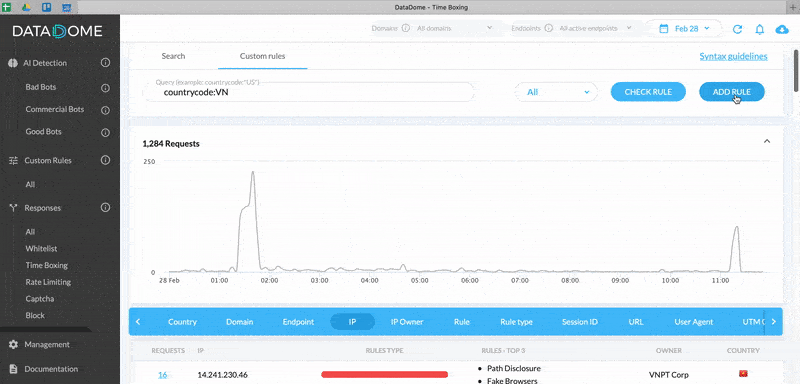This screenshot has width=800, height=384.
Task: Open All under Responses
Action: (x=30, y=232)
